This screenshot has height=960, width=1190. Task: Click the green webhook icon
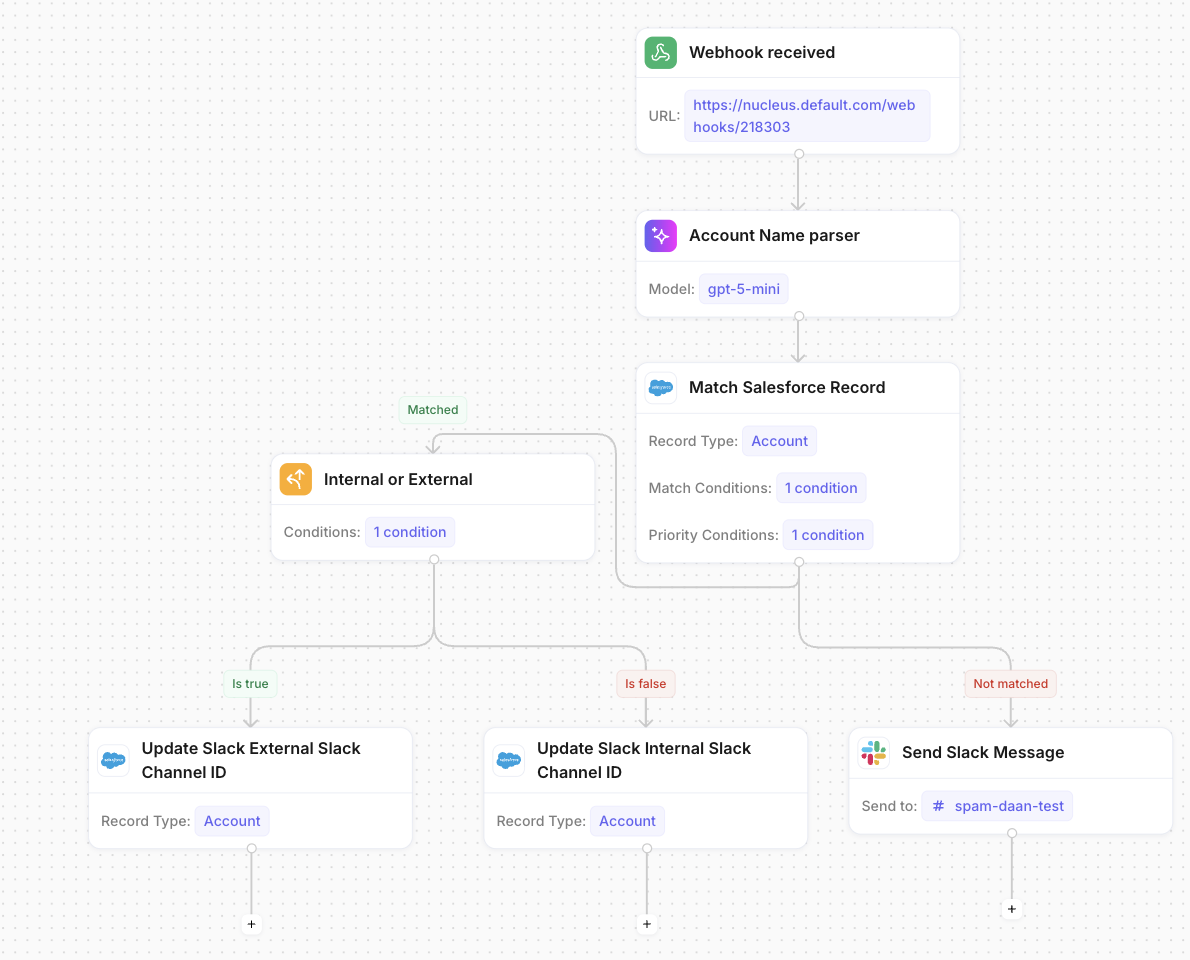pos(661,53)
